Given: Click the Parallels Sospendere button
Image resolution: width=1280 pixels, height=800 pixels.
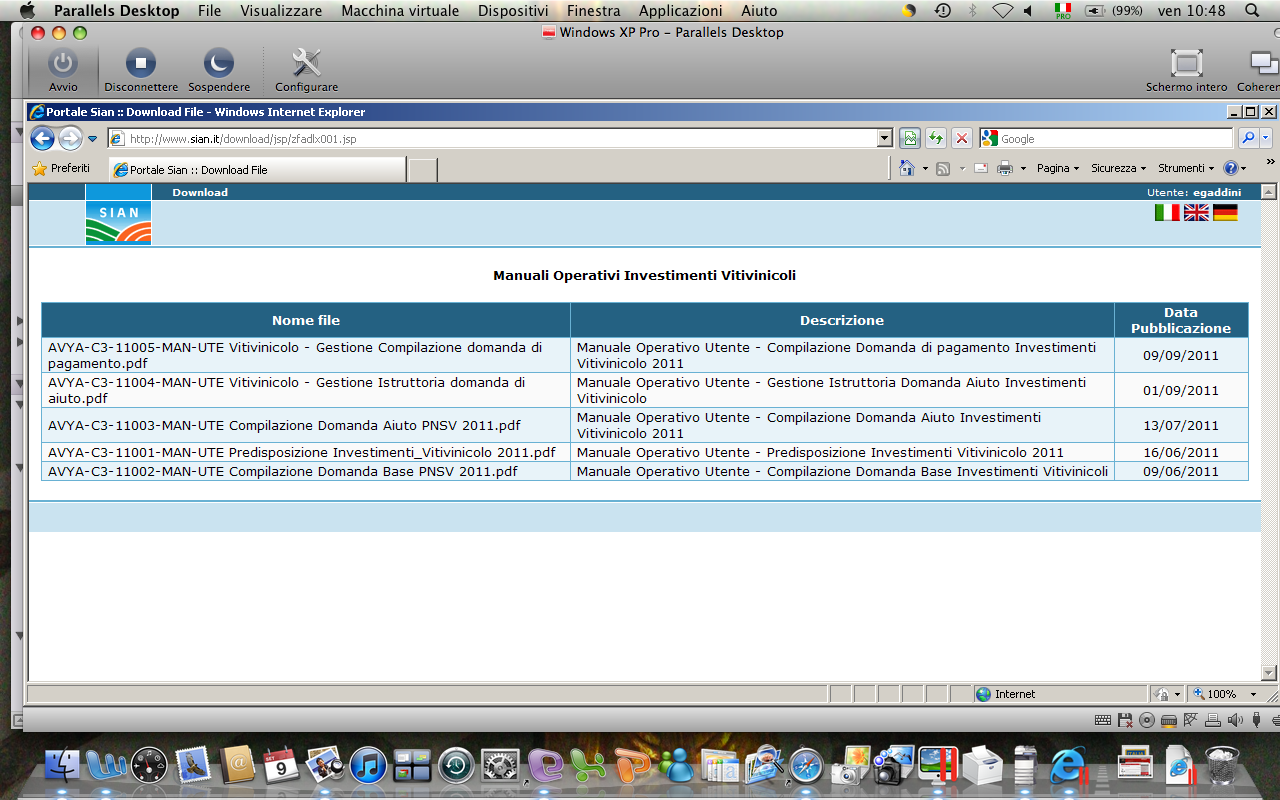Looking at the screenshot, I should pyautogui.click(x=219, y=71).
